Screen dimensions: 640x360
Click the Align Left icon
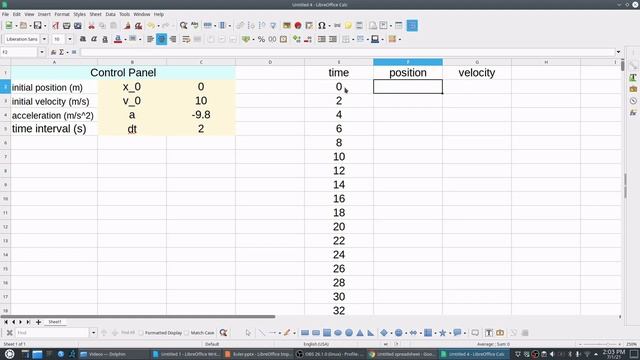click(150, 39)
